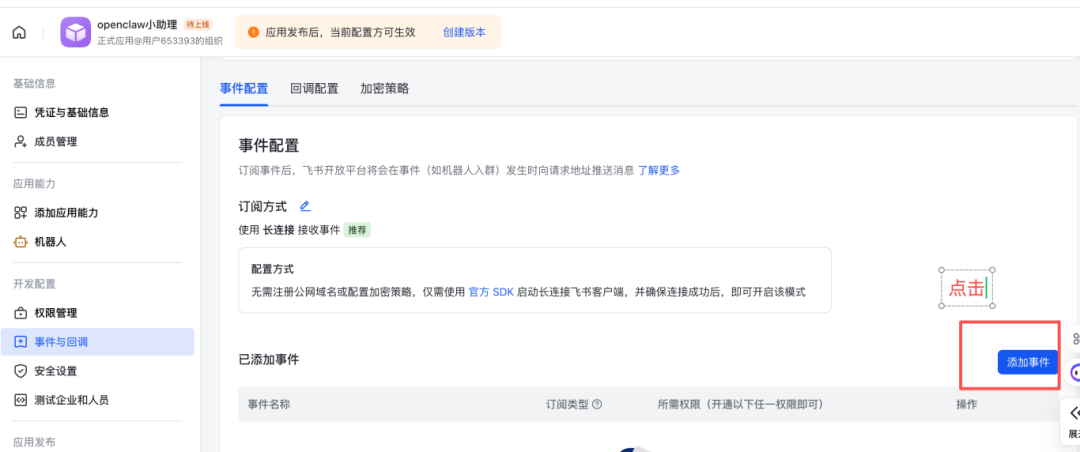Click the 应用能力 sidebar section label

coord(34,184)
